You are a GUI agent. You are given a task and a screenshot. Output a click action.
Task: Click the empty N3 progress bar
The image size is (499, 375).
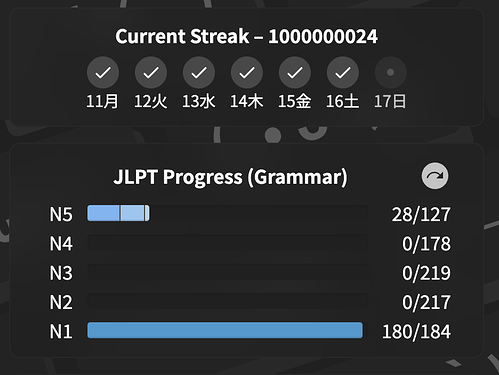pos(228,272)
